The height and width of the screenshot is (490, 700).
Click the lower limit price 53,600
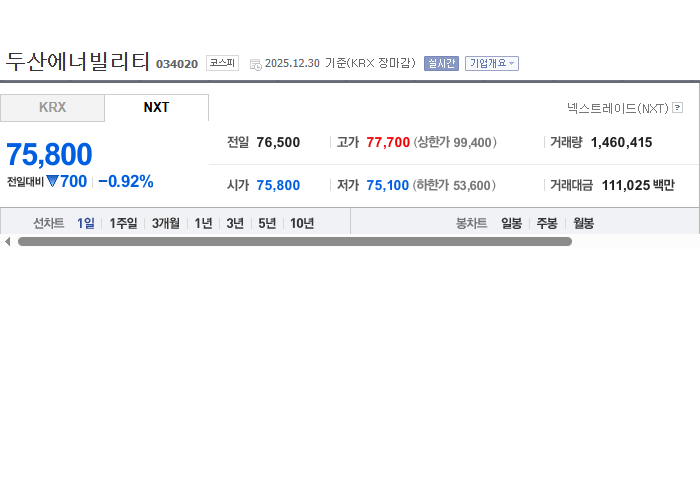[471, 186]
